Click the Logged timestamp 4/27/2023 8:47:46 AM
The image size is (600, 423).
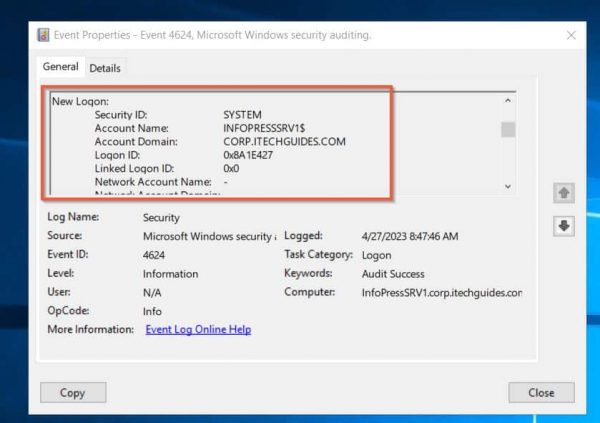click(410, 236)
